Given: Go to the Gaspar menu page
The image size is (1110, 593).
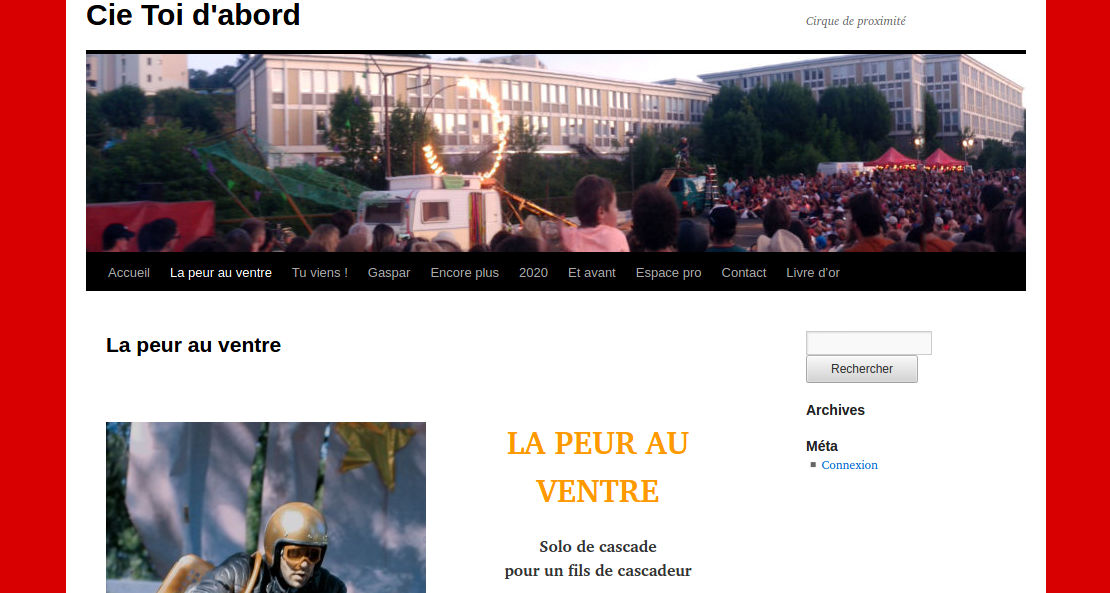Looking at the screenshot, I should (x=389, y=272).
